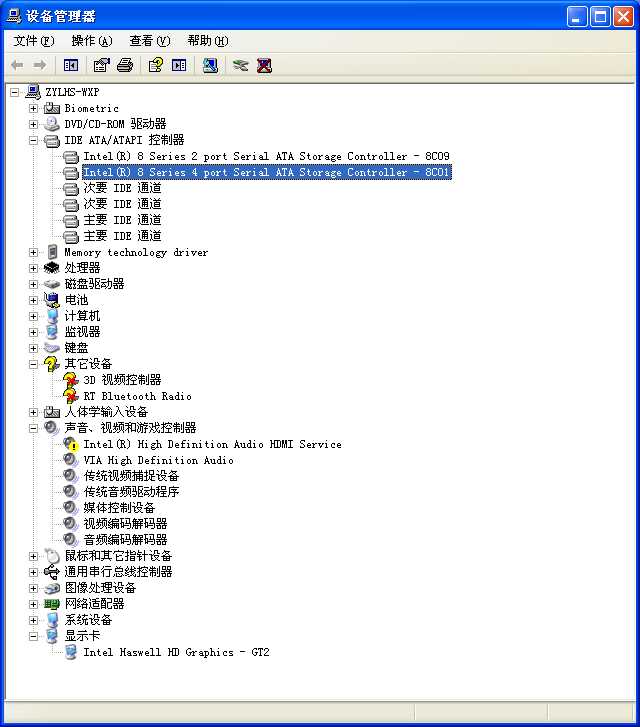Click 3D 视频控制器 text
This screenshot has height=727, width=640.
tap(122, 380)
